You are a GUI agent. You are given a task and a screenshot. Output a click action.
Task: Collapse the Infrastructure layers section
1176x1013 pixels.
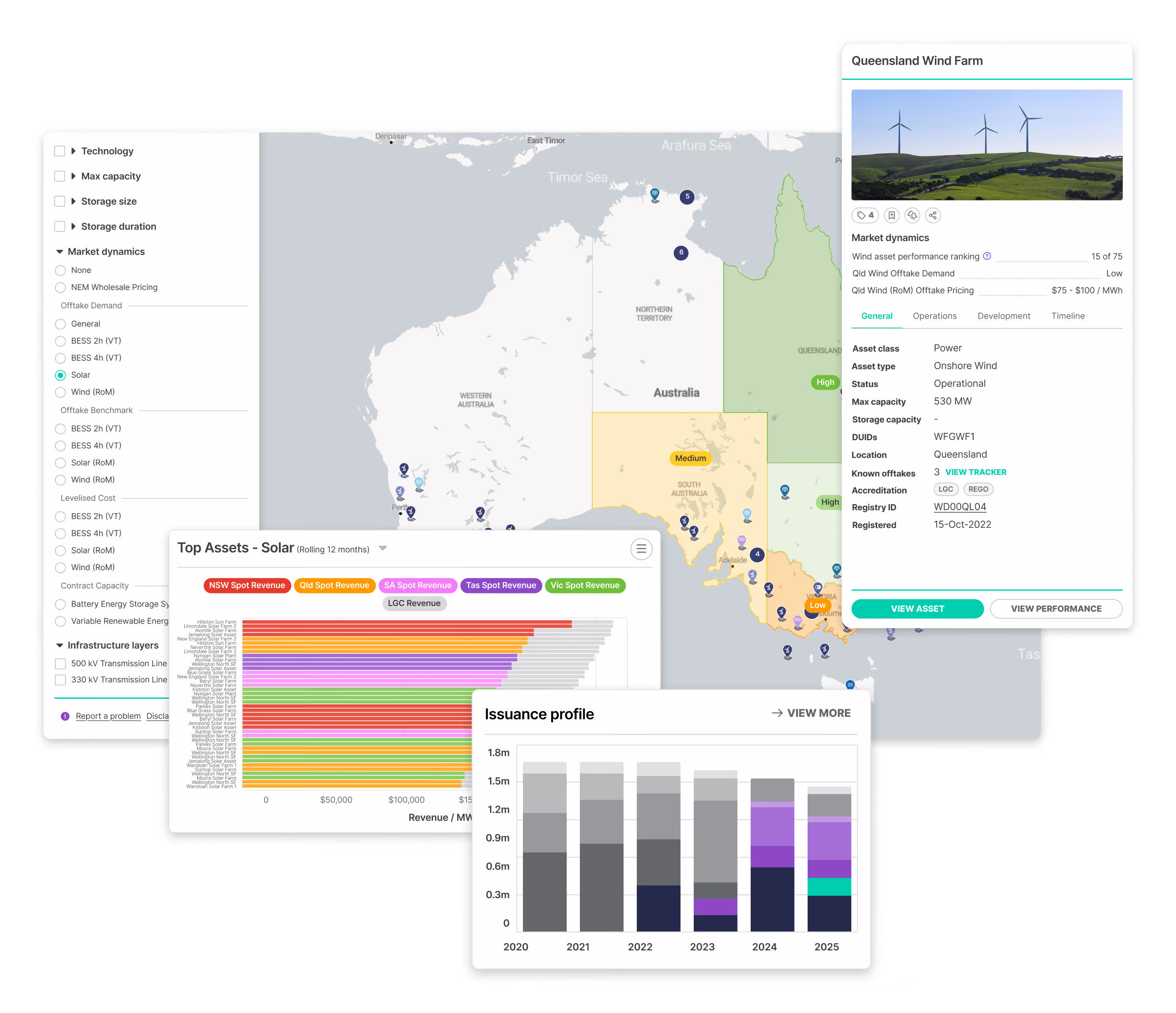[60, 645]
